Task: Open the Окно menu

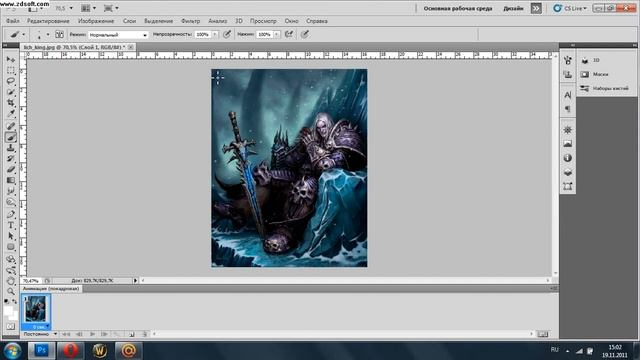Action: (x=291, y=21)
